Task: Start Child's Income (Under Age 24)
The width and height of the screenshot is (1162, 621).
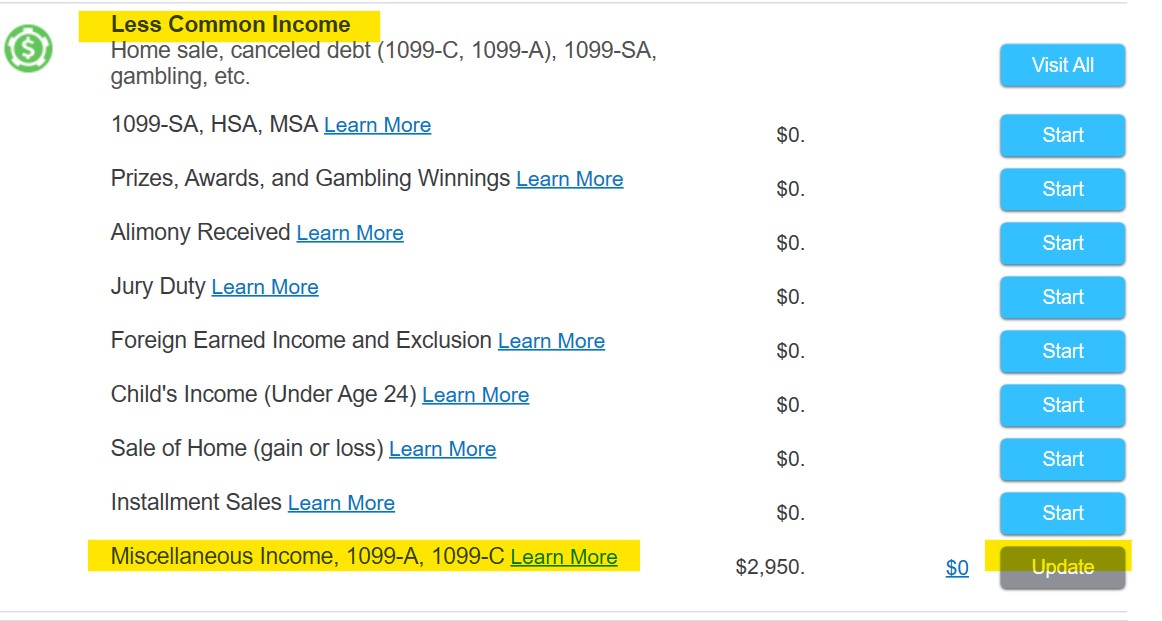Action: 1062,405
